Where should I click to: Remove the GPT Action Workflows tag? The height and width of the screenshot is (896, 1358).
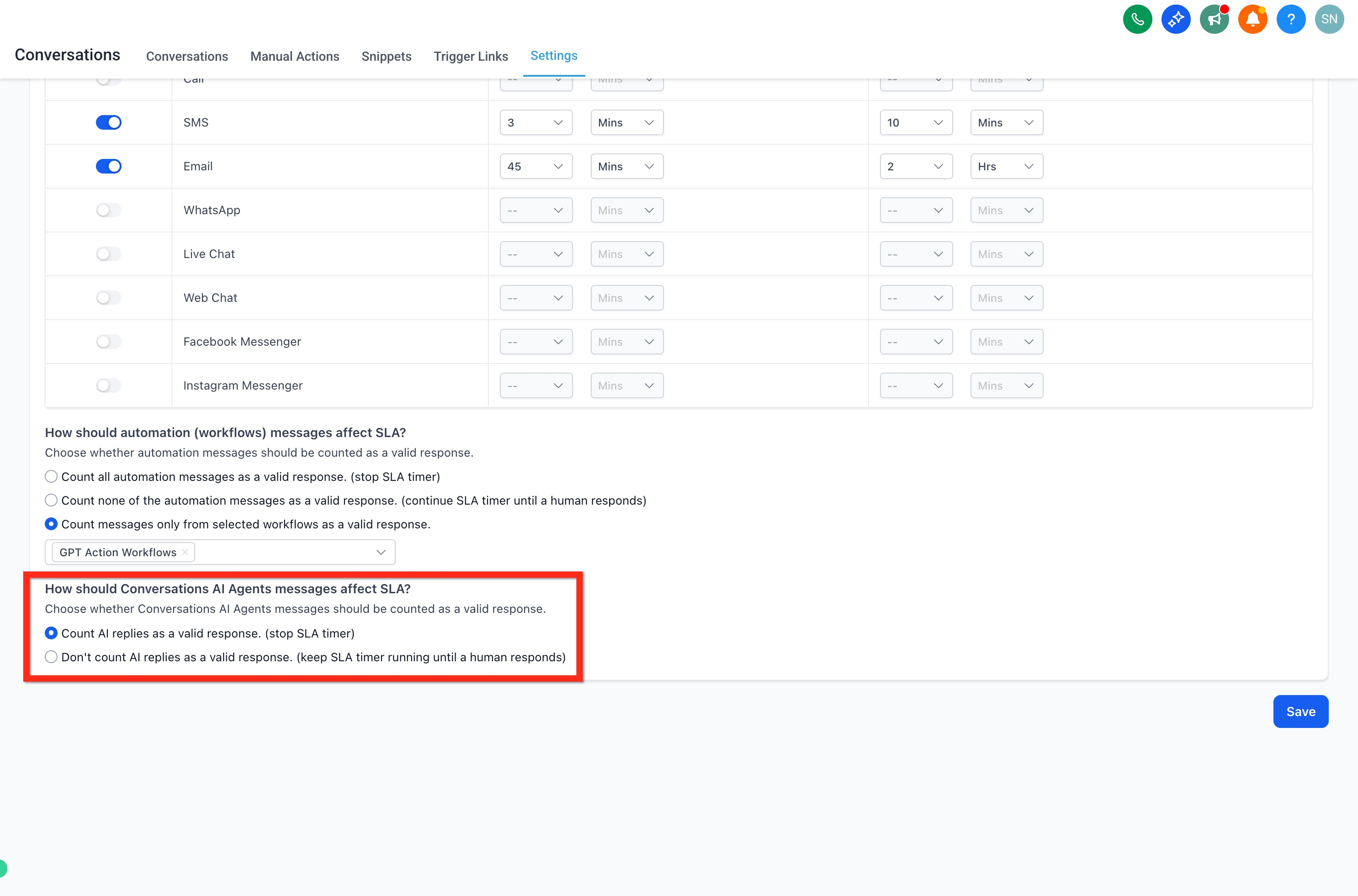pos(185,552)
